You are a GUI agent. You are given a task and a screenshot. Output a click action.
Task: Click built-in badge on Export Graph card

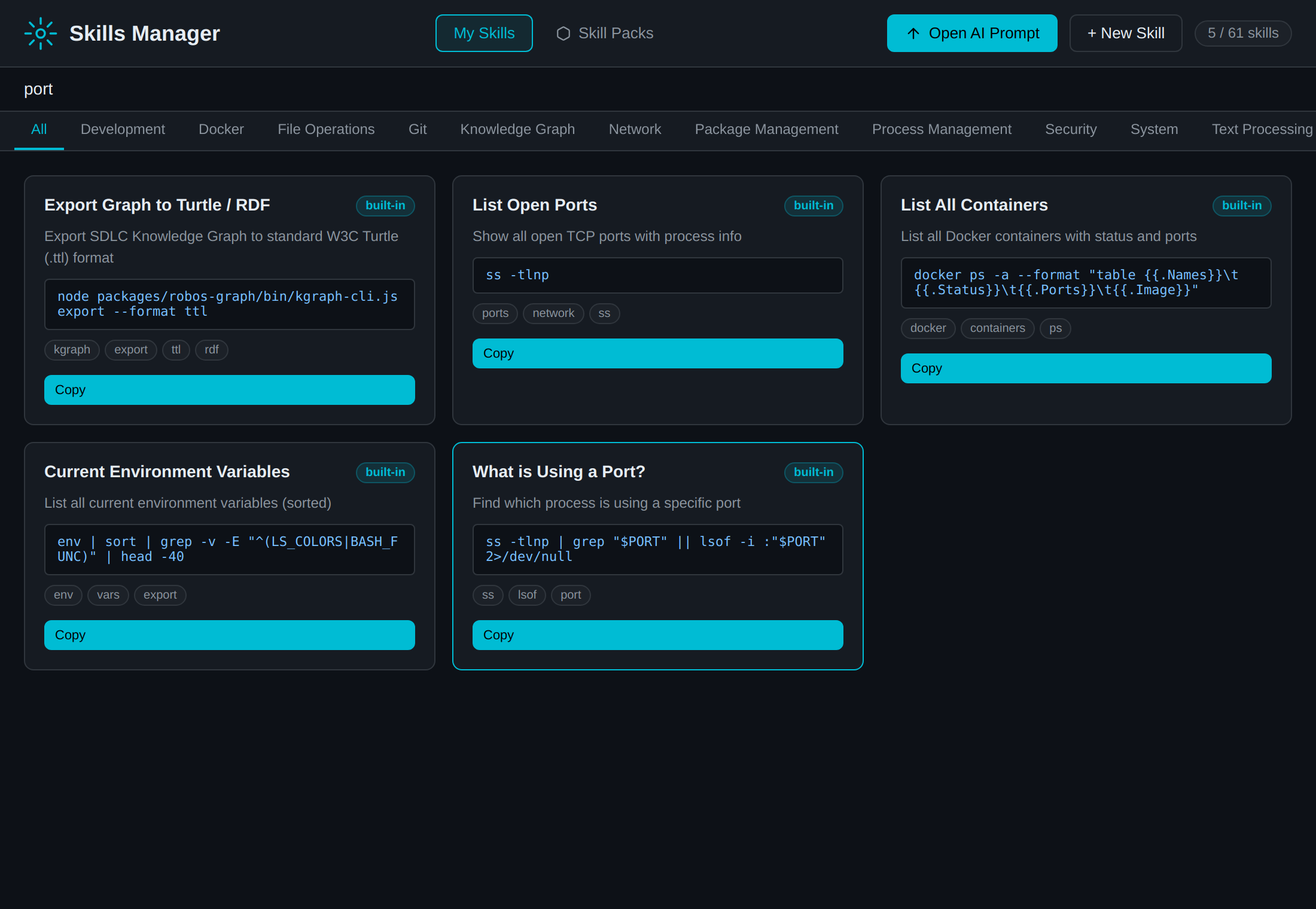[385, 206]
